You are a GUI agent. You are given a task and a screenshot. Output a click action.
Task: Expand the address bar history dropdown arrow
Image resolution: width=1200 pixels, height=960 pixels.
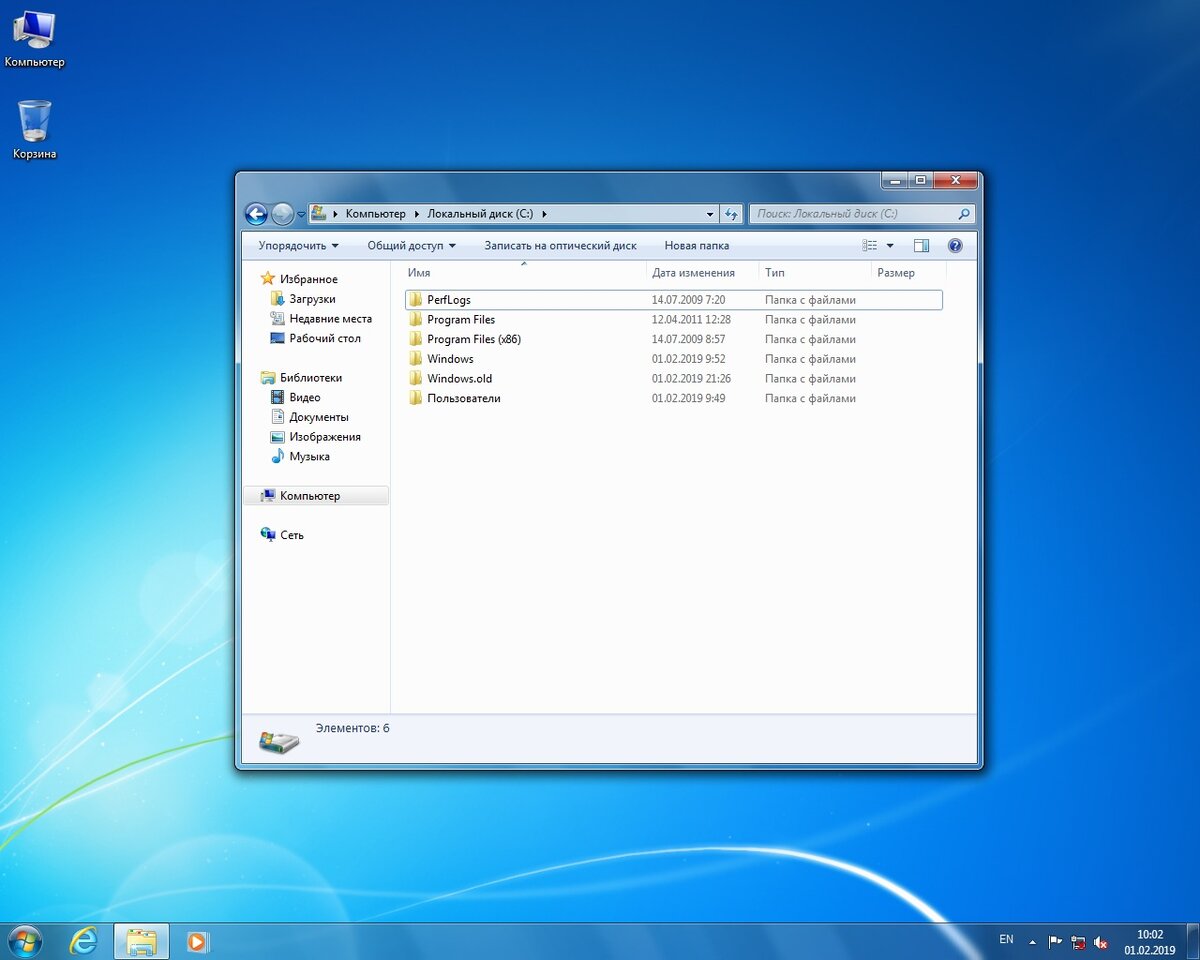tap(710, 214)
